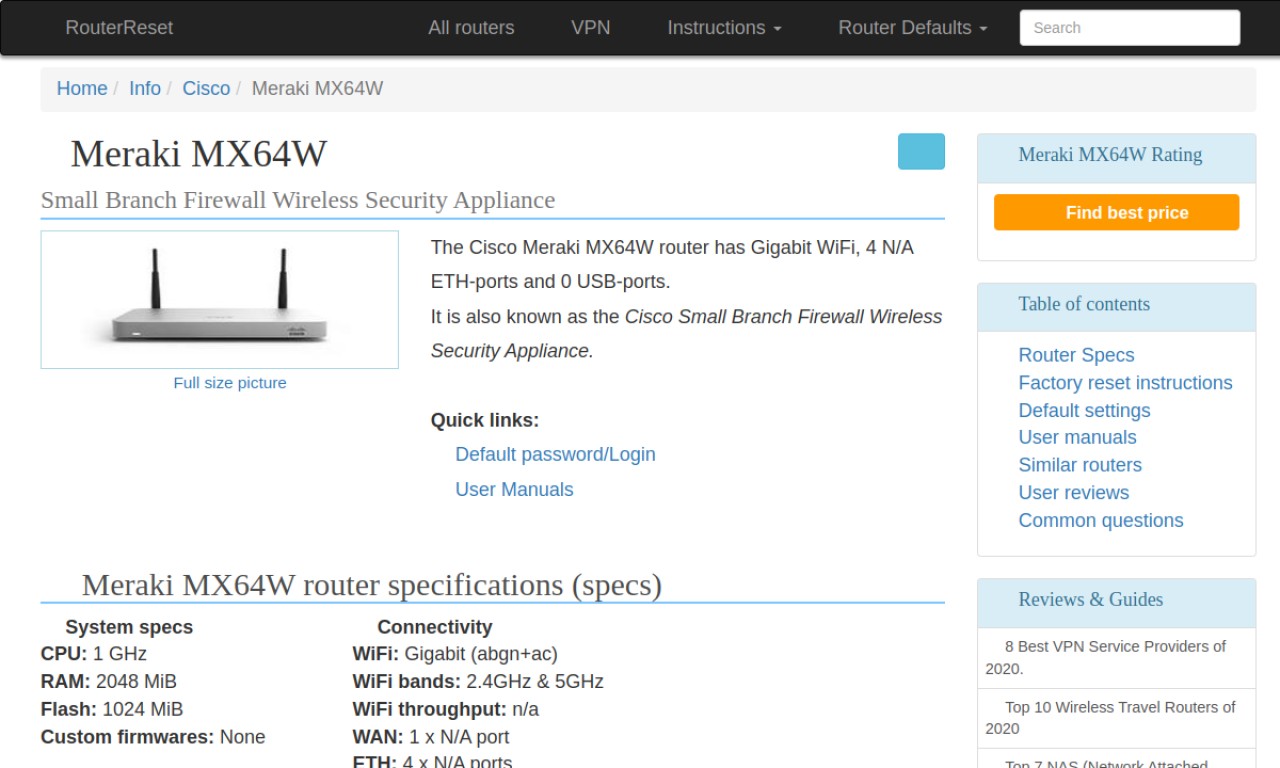Select the Meraki MX64W page title
Viewport: 1280px width, 768px height.
[x=199, y=154]
